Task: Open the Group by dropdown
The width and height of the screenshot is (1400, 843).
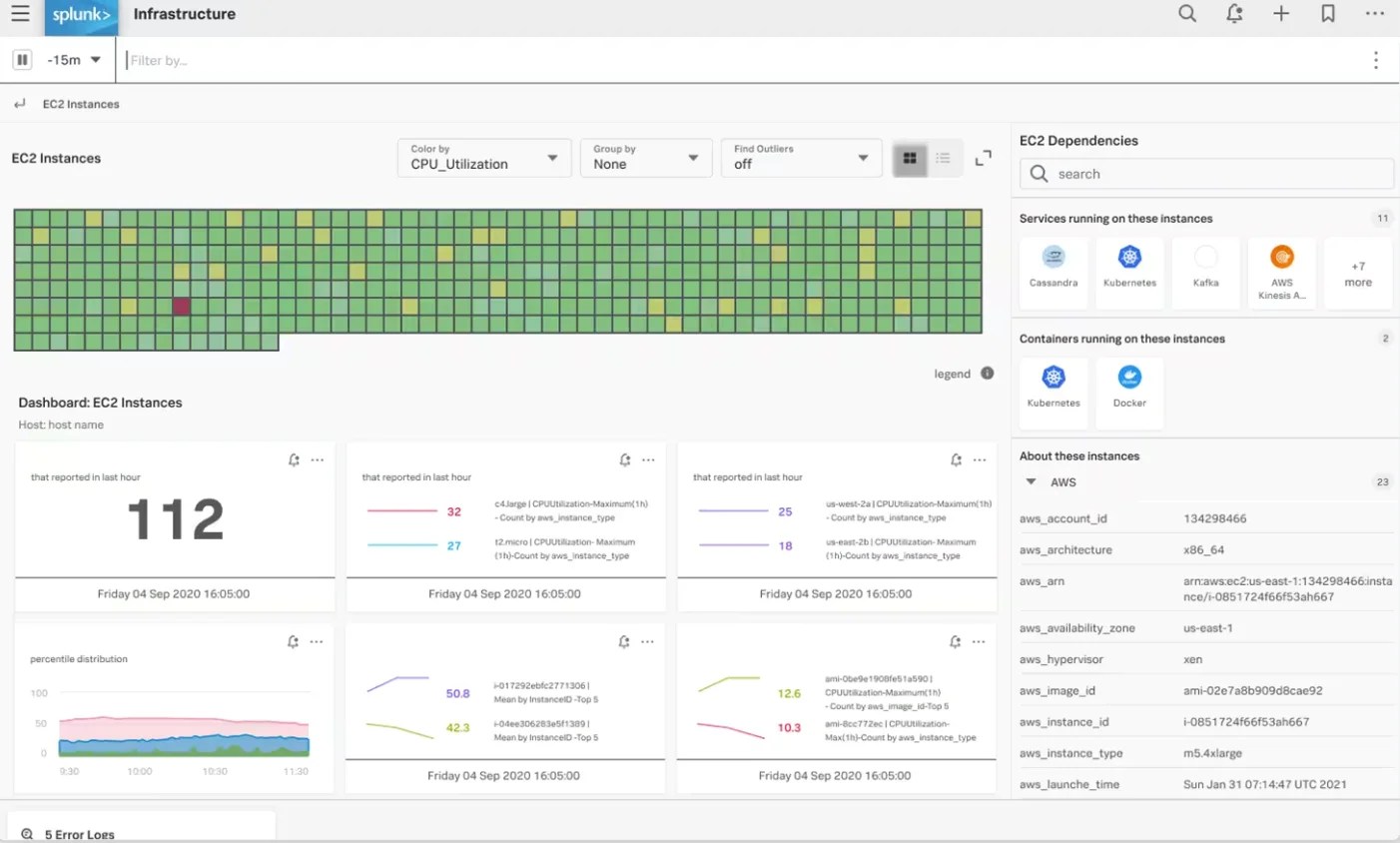Action: point(645,158)
